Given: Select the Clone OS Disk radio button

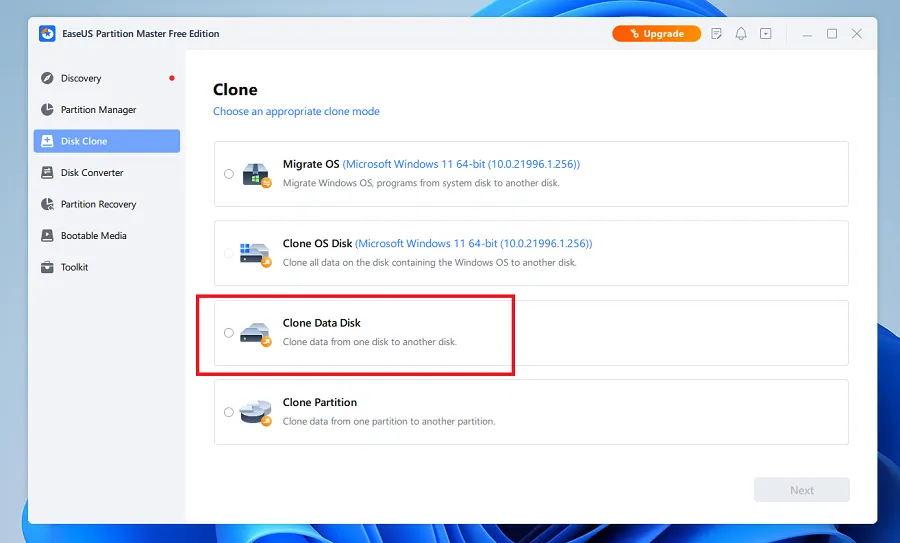Looking at the screenshot, I should 229,253.
